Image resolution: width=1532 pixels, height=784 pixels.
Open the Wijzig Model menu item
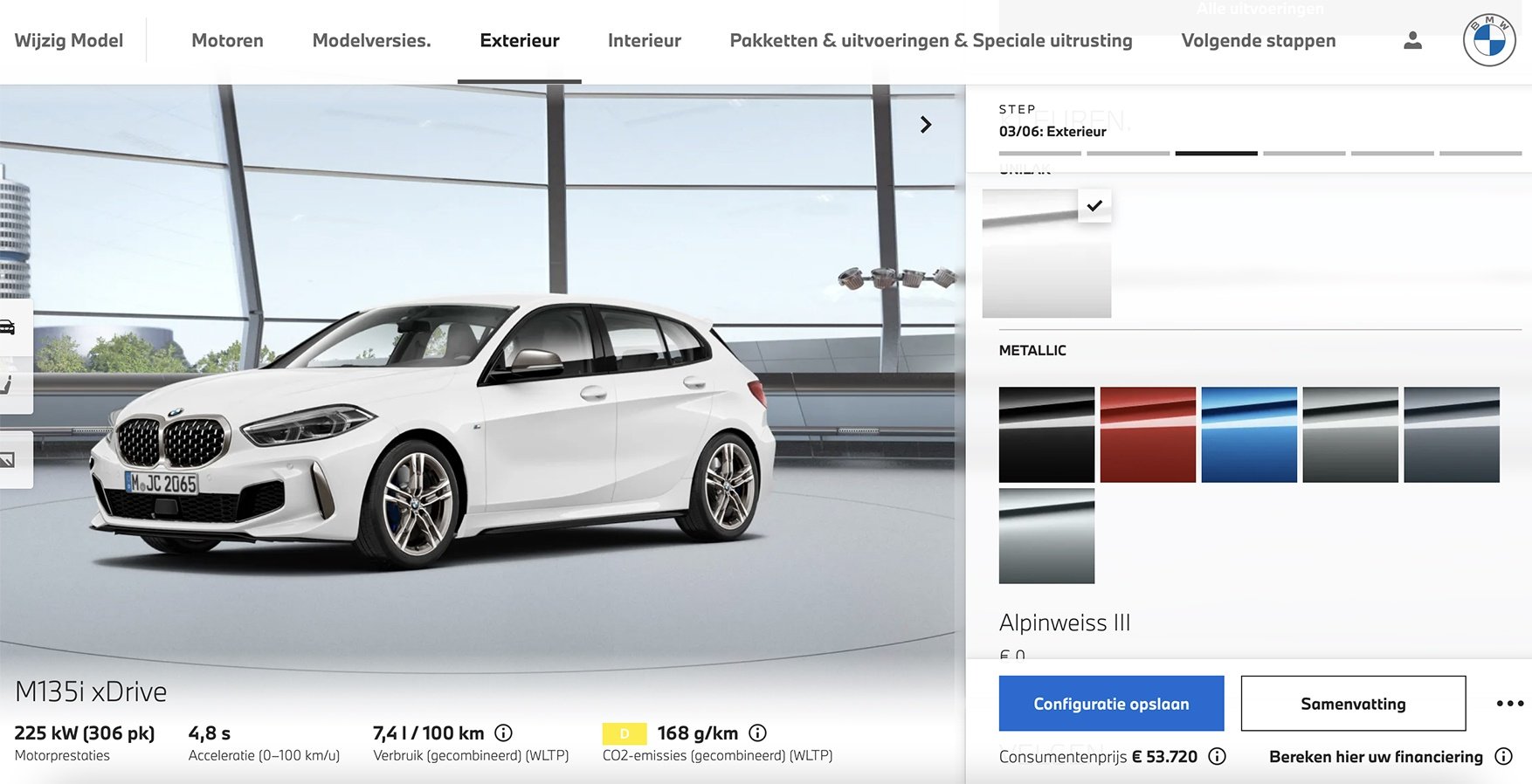point(69,40)
